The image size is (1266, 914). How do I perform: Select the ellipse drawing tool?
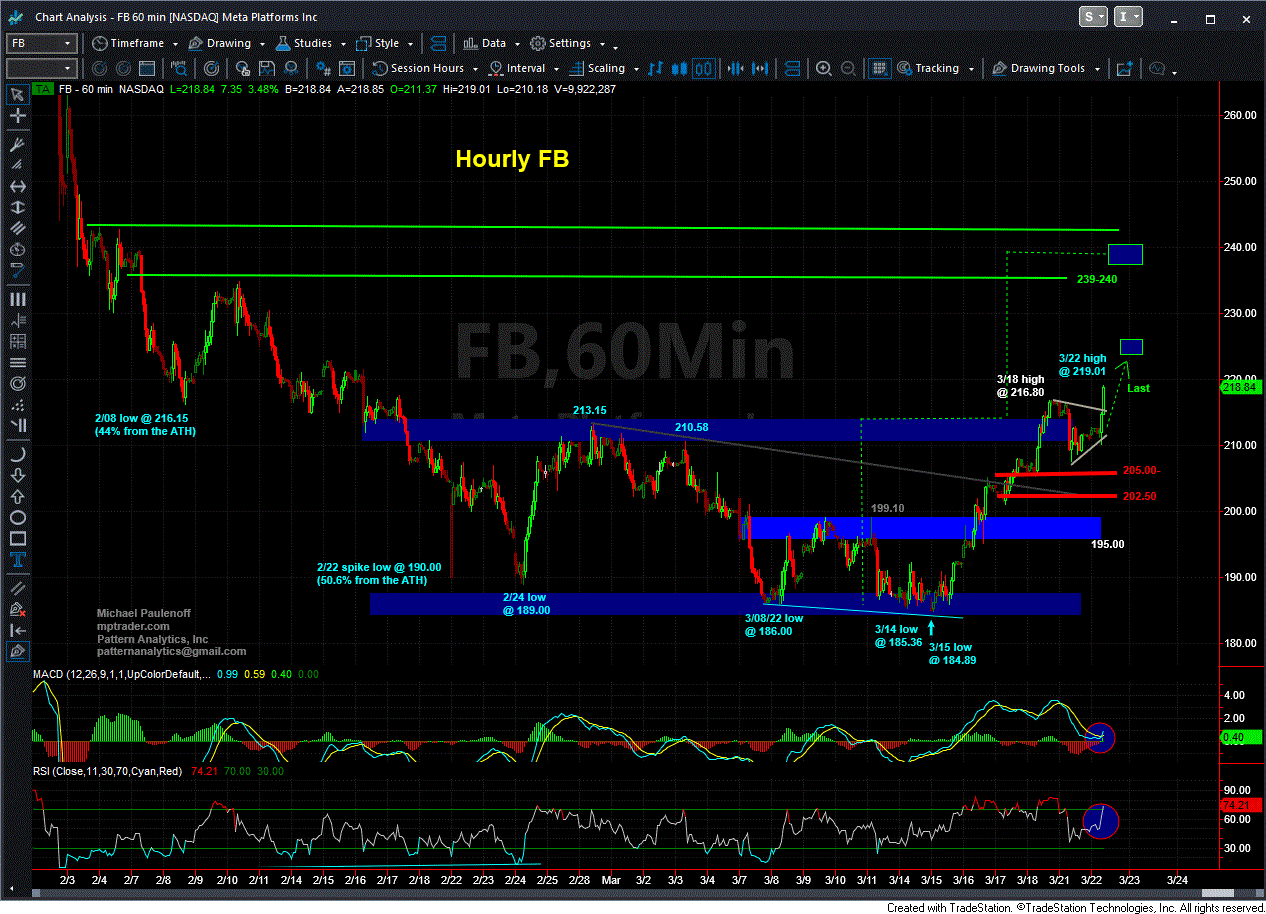coord(17,517)
